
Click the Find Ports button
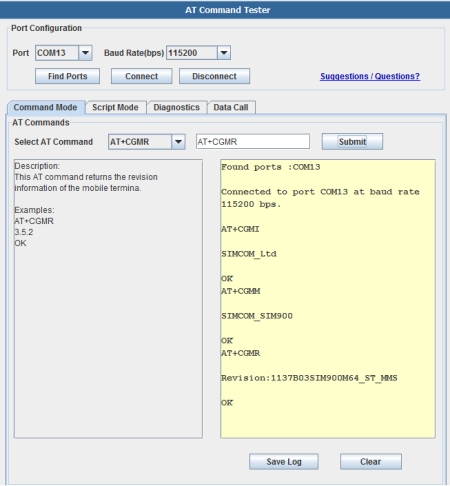[x=67, y=76]
